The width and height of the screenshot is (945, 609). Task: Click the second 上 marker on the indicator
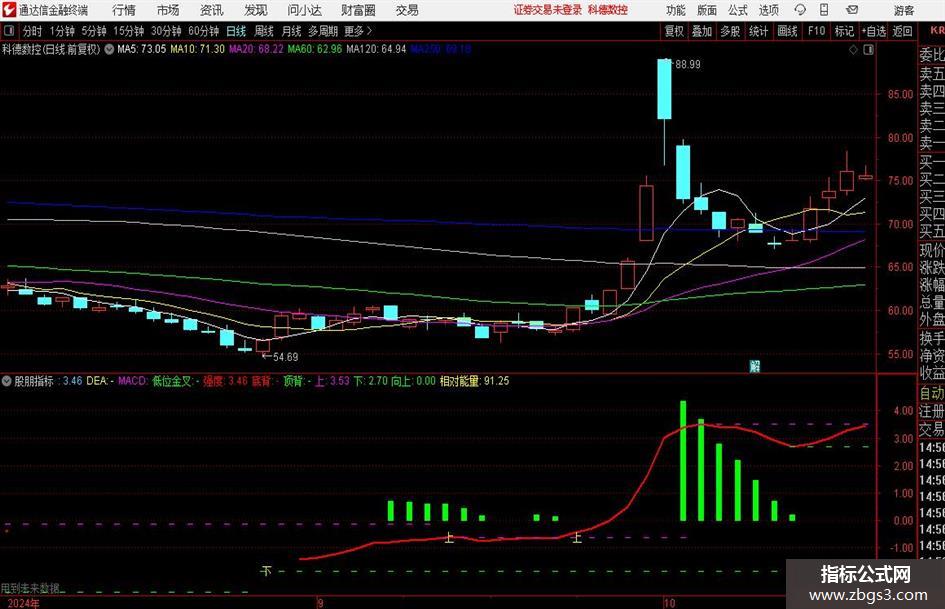click(x=577, y=537)
